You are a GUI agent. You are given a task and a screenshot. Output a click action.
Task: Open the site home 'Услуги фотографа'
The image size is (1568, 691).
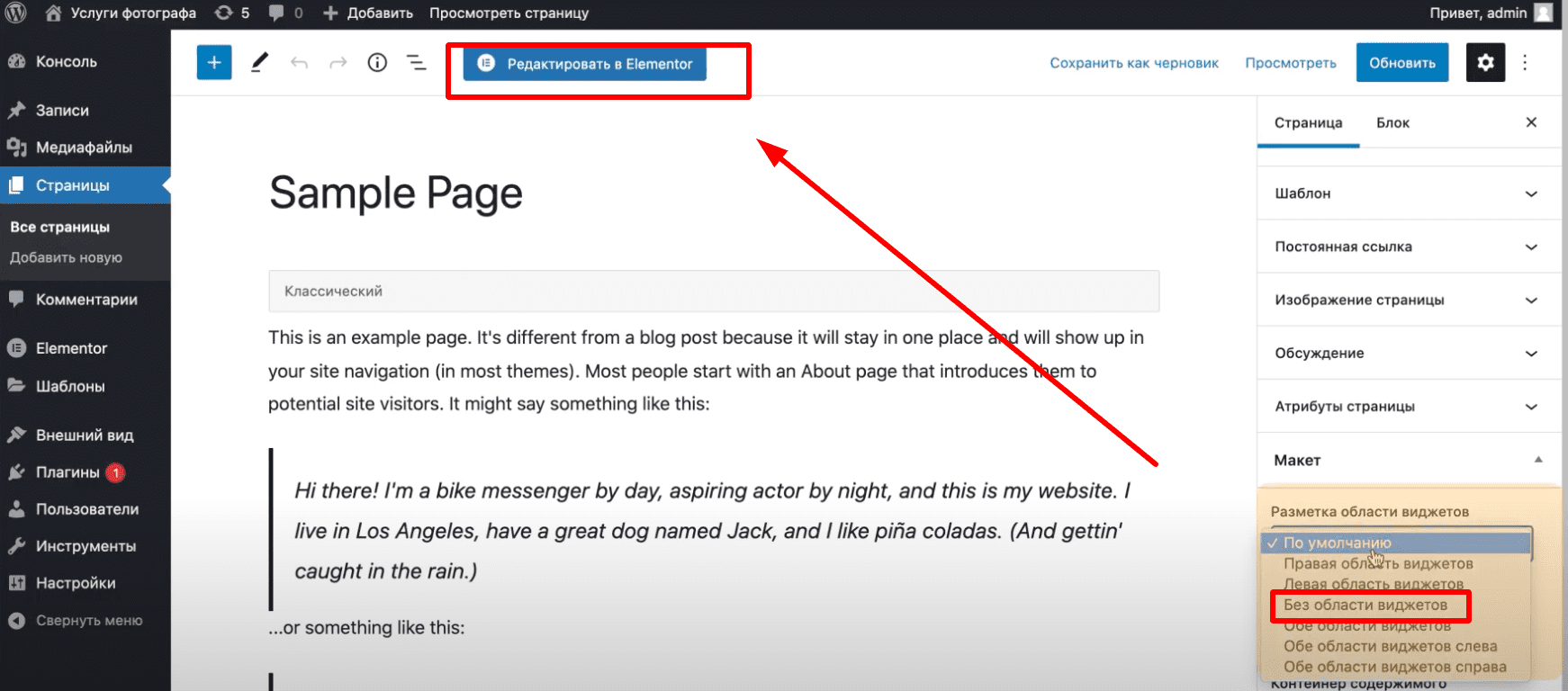pos(121,13)
